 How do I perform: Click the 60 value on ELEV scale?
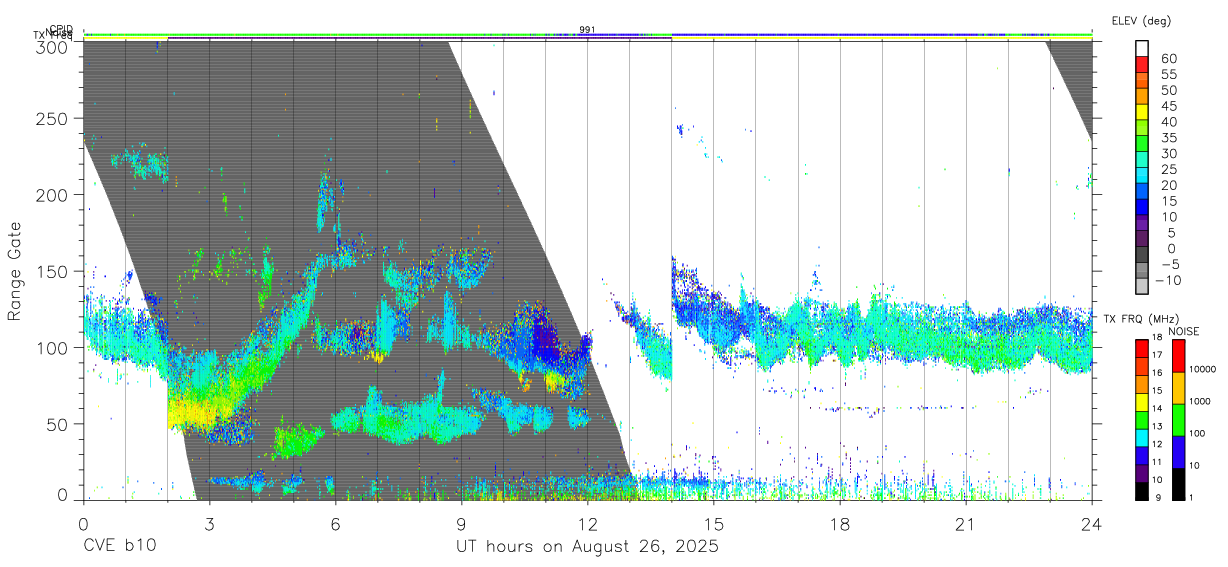[1168, 58]
